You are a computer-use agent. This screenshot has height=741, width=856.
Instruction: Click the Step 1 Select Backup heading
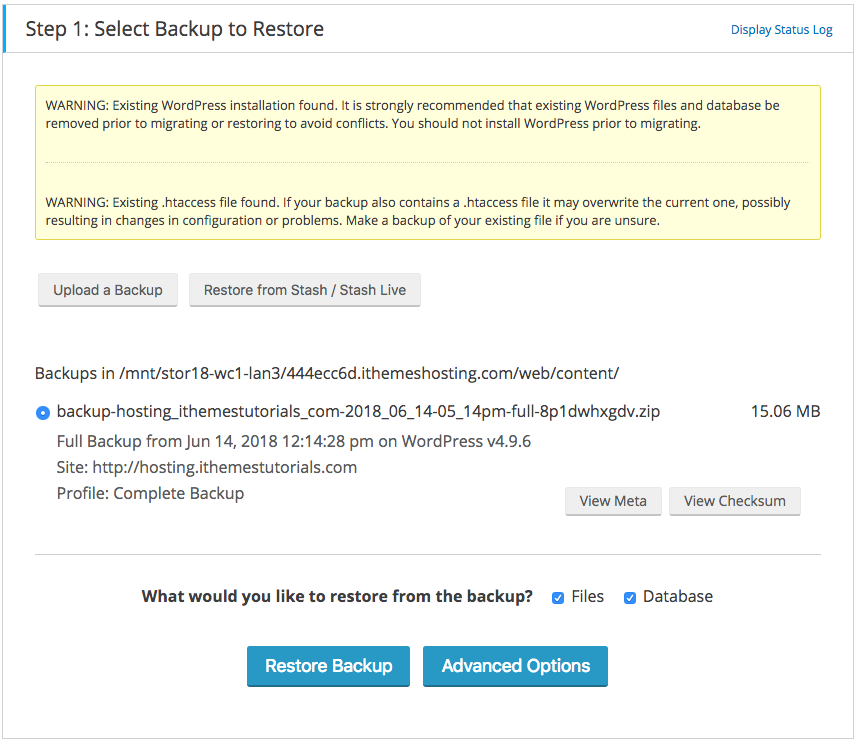click(175, 29)
